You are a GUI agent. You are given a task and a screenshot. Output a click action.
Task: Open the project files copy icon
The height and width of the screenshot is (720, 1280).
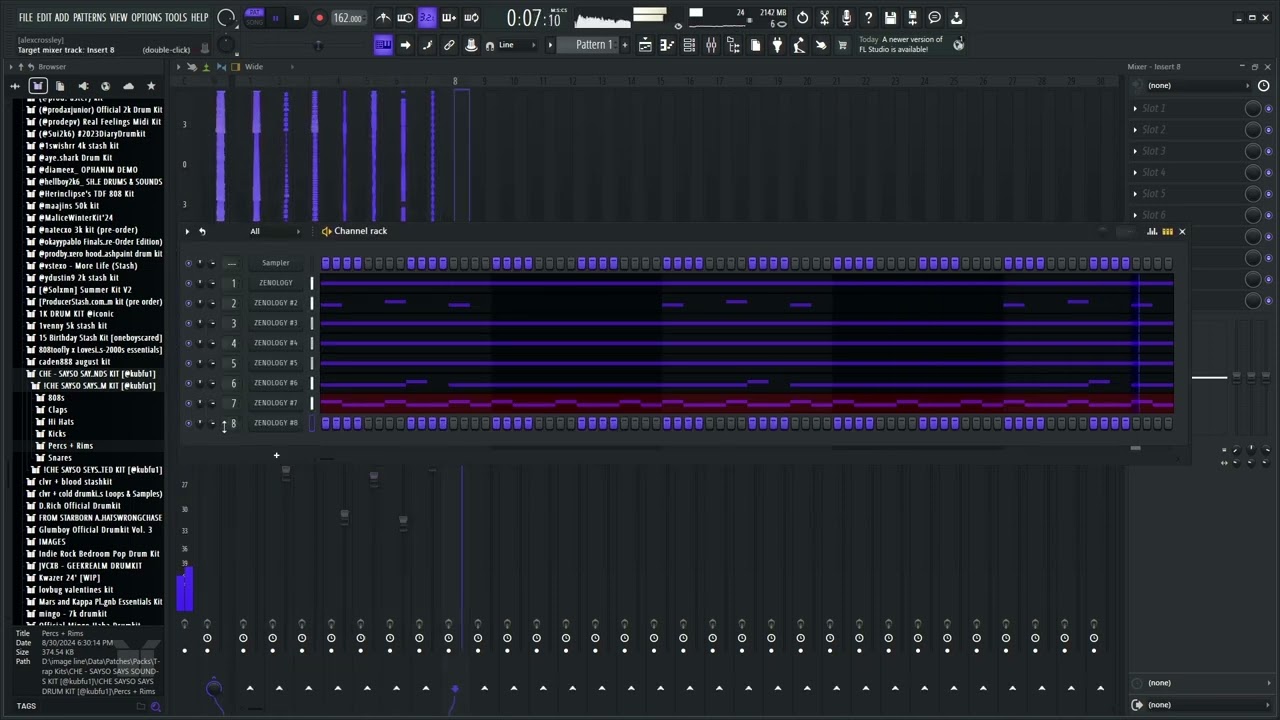(x=755, y=45)
